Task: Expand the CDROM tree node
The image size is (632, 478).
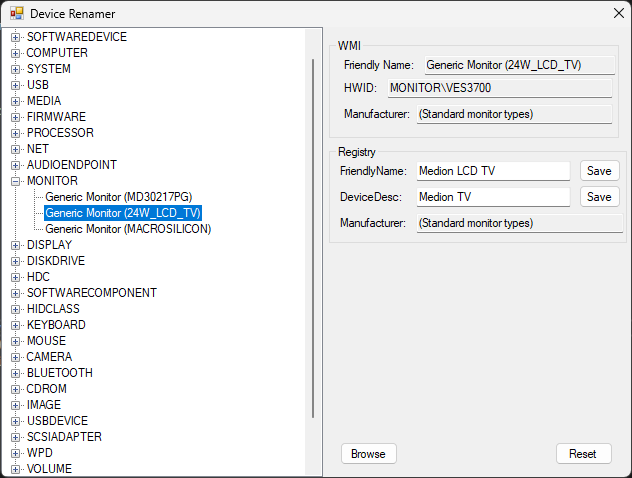Action: (15, 389)
